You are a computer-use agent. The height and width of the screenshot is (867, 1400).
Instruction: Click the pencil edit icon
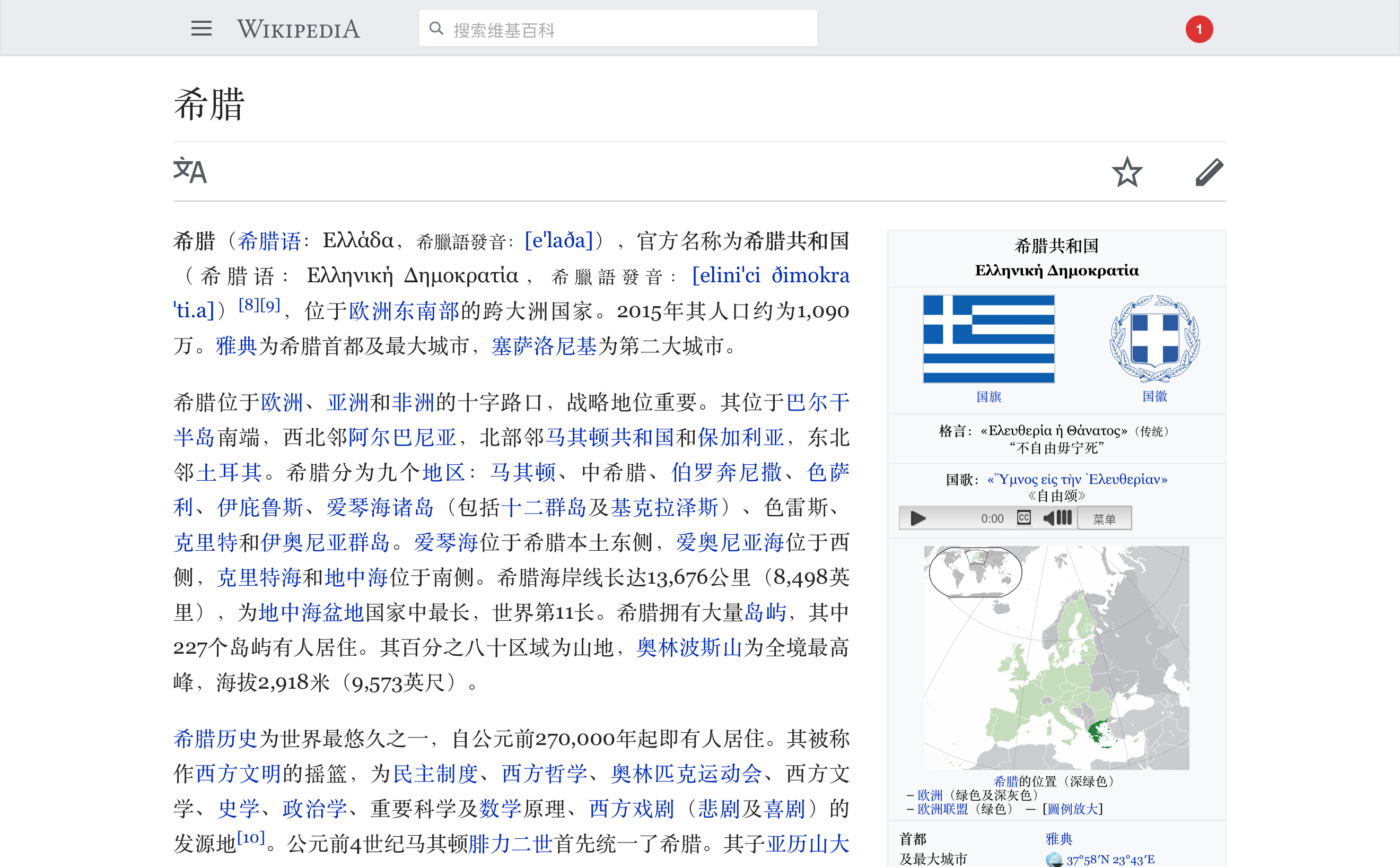click(x=1209, y=171)
